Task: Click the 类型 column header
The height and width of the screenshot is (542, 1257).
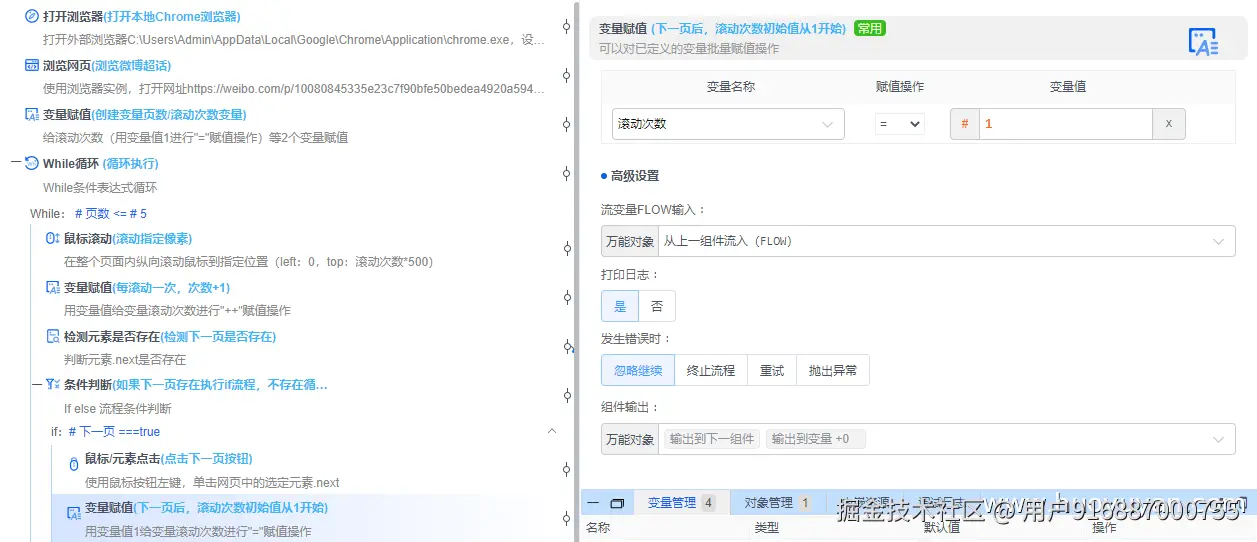Action: click(x=767, y=528)
